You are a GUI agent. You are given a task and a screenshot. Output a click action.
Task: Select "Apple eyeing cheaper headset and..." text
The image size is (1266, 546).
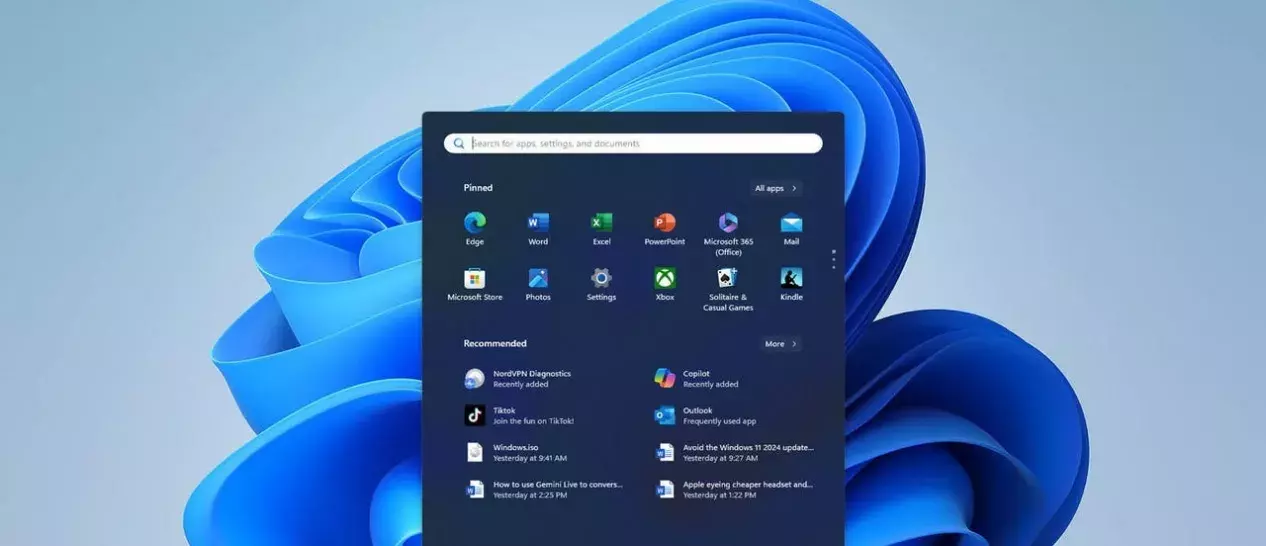748,484
